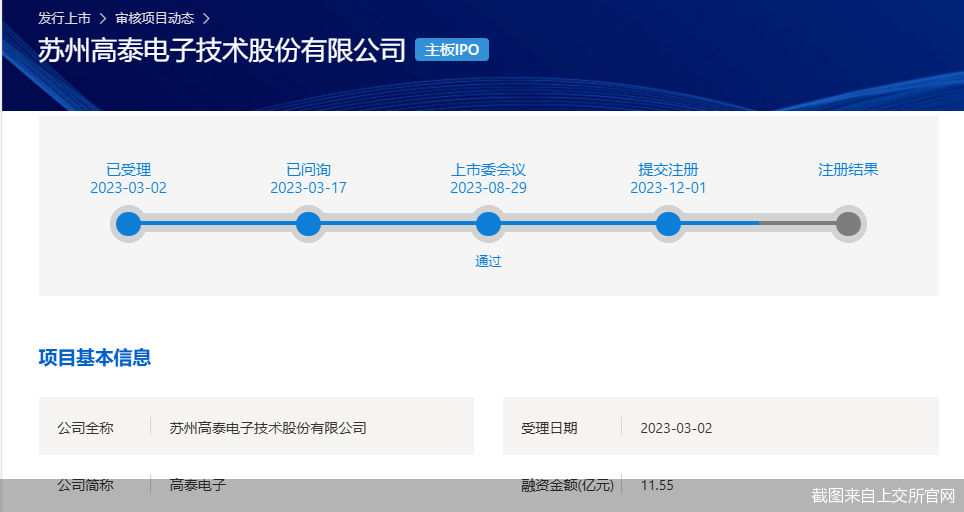Click the 主板IPO badge
This screenshot has height=512, width=964.
tap(452, 50)
